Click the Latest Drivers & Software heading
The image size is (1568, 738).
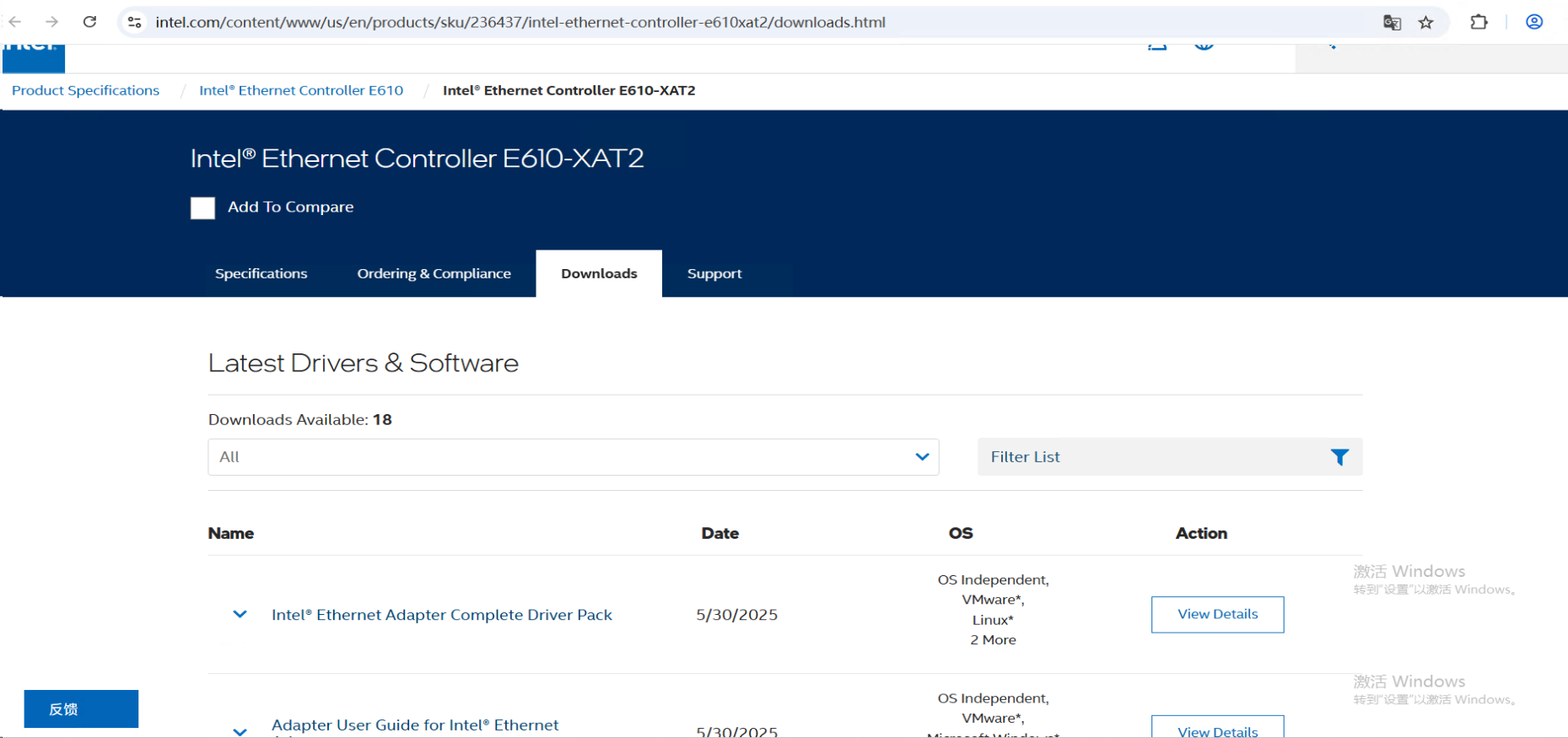click(x=364, y=363)
